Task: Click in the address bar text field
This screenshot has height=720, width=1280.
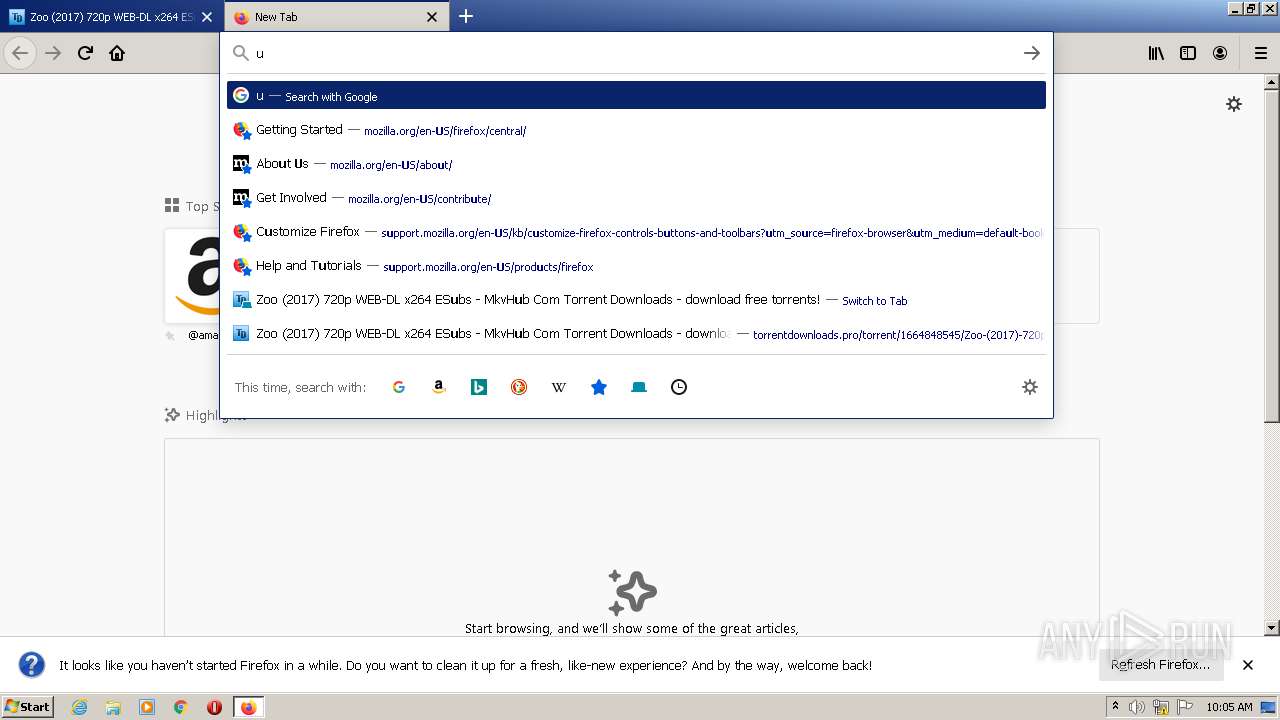Action: coord(636,53)
